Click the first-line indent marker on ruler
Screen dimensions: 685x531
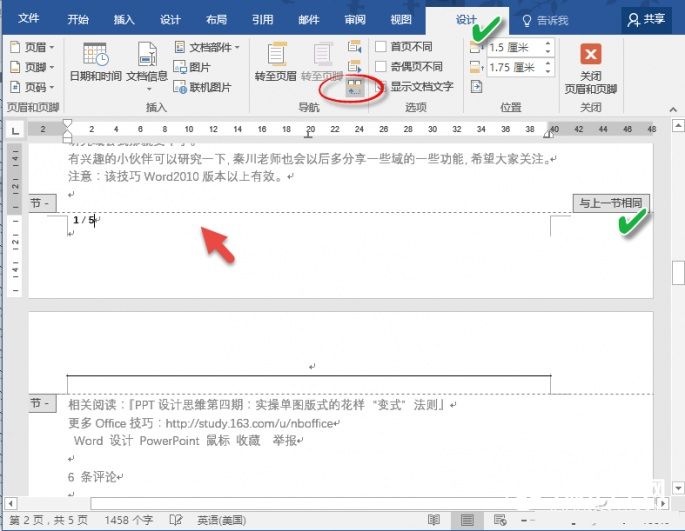[67, 123]
